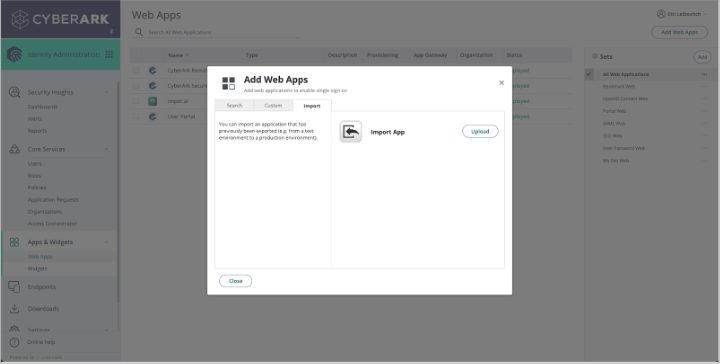Viewport: 721px width, 364px height.
Task: Select Web Apps in the sidebar
Action: click(x=40, y=256)
